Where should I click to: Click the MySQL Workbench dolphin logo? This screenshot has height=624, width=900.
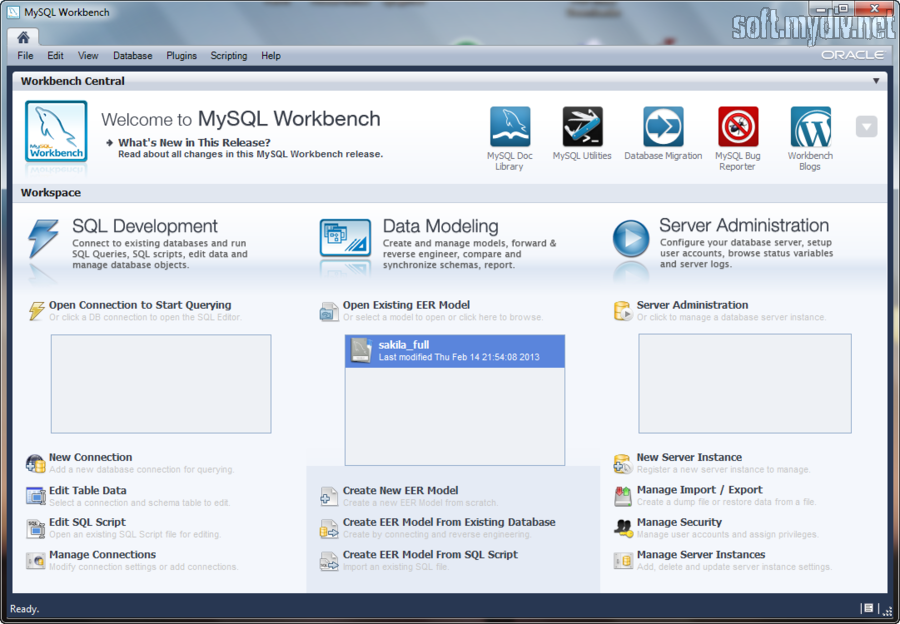pos(56,131)
